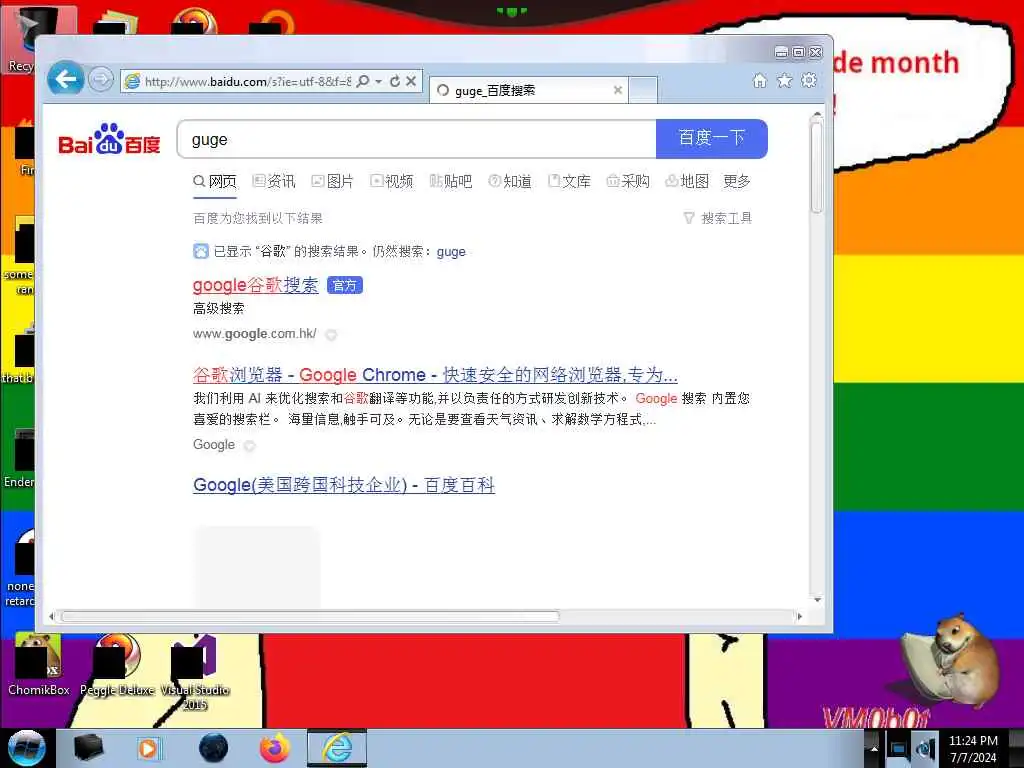Click the hamster image on desktop

950,659
